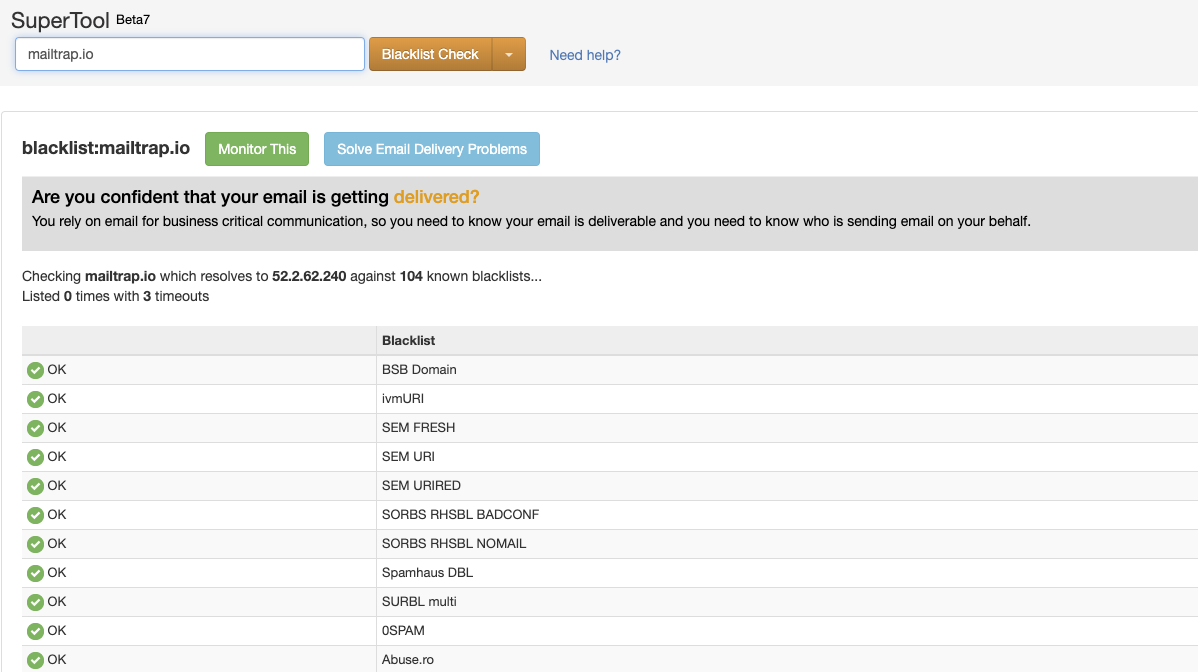Click the blacklist:mailtrap.io heading
Image resolution: width=1198 pixels, height=672 pixels.
[x=105, y=148]
